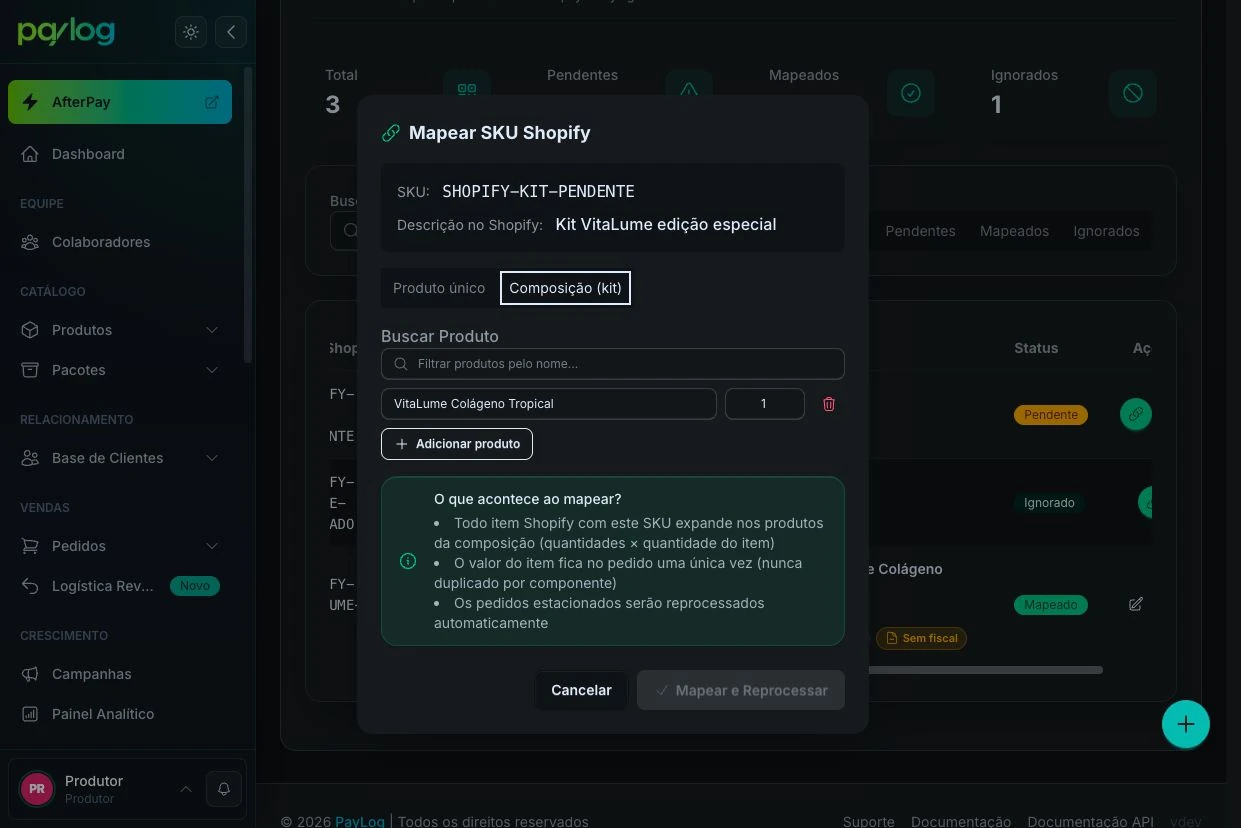
Task: Click the Ignorado status badge
Action: tap(1049, 502)
